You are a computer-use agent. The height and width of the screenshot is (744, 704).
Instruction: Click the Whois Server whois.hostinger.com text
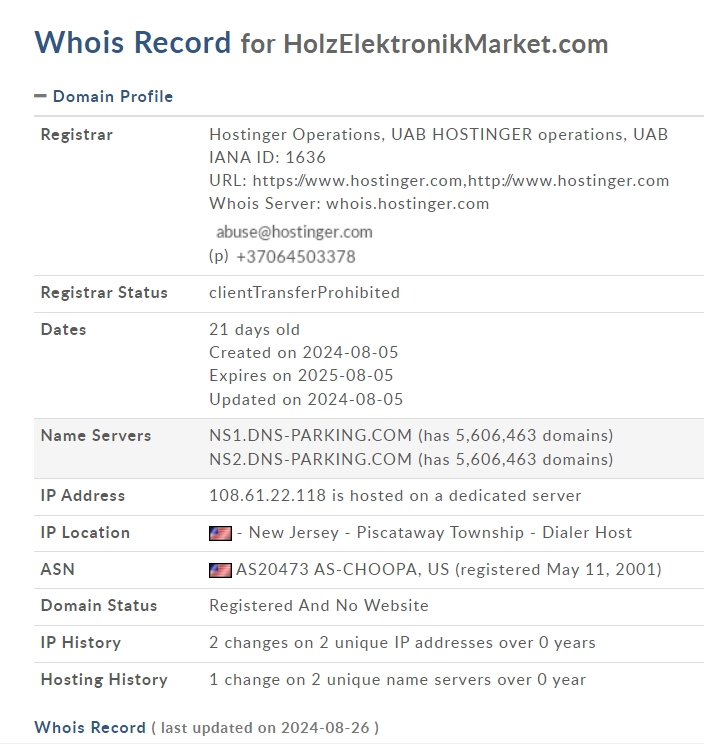click(349, 204)
